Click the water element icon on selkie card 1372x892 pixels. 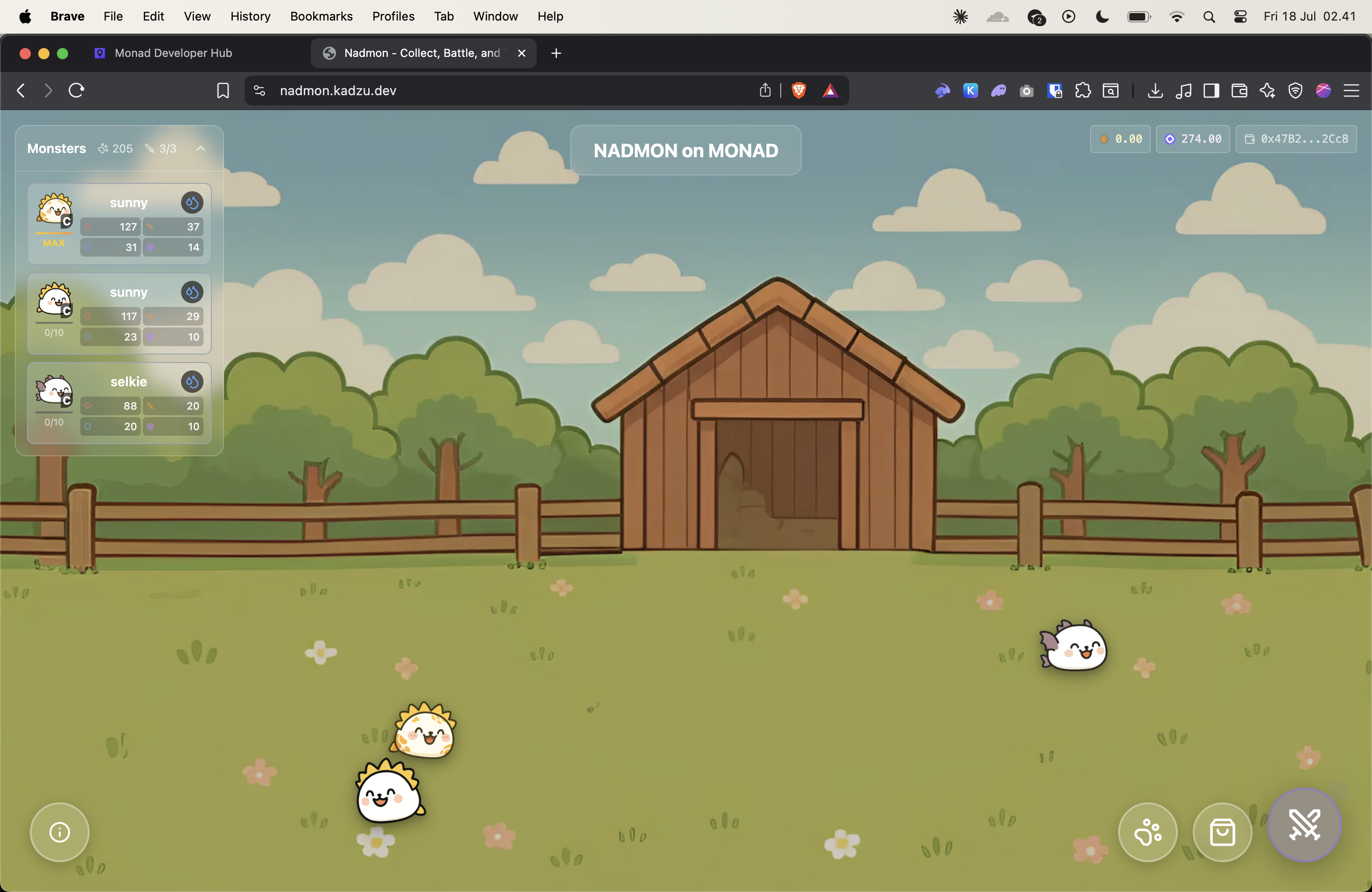click(x=192, y=382)
